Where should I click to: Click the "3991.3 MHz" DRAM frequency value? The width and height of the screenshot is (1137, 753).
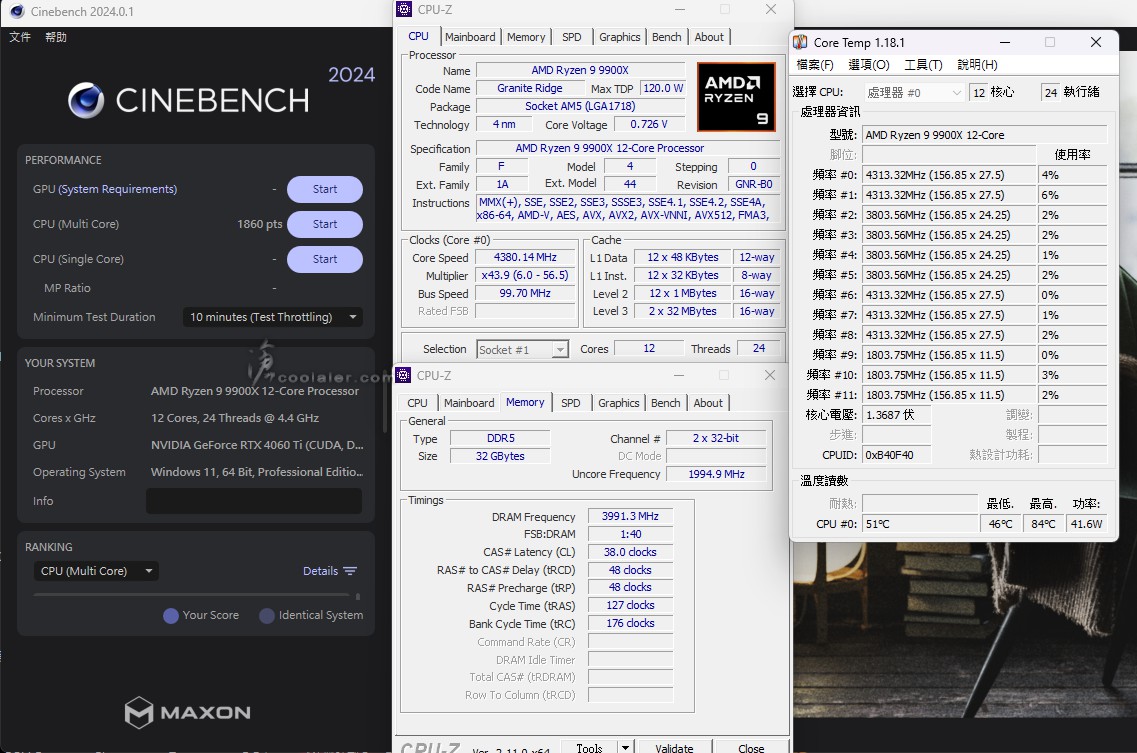click(x=630, y=517)
